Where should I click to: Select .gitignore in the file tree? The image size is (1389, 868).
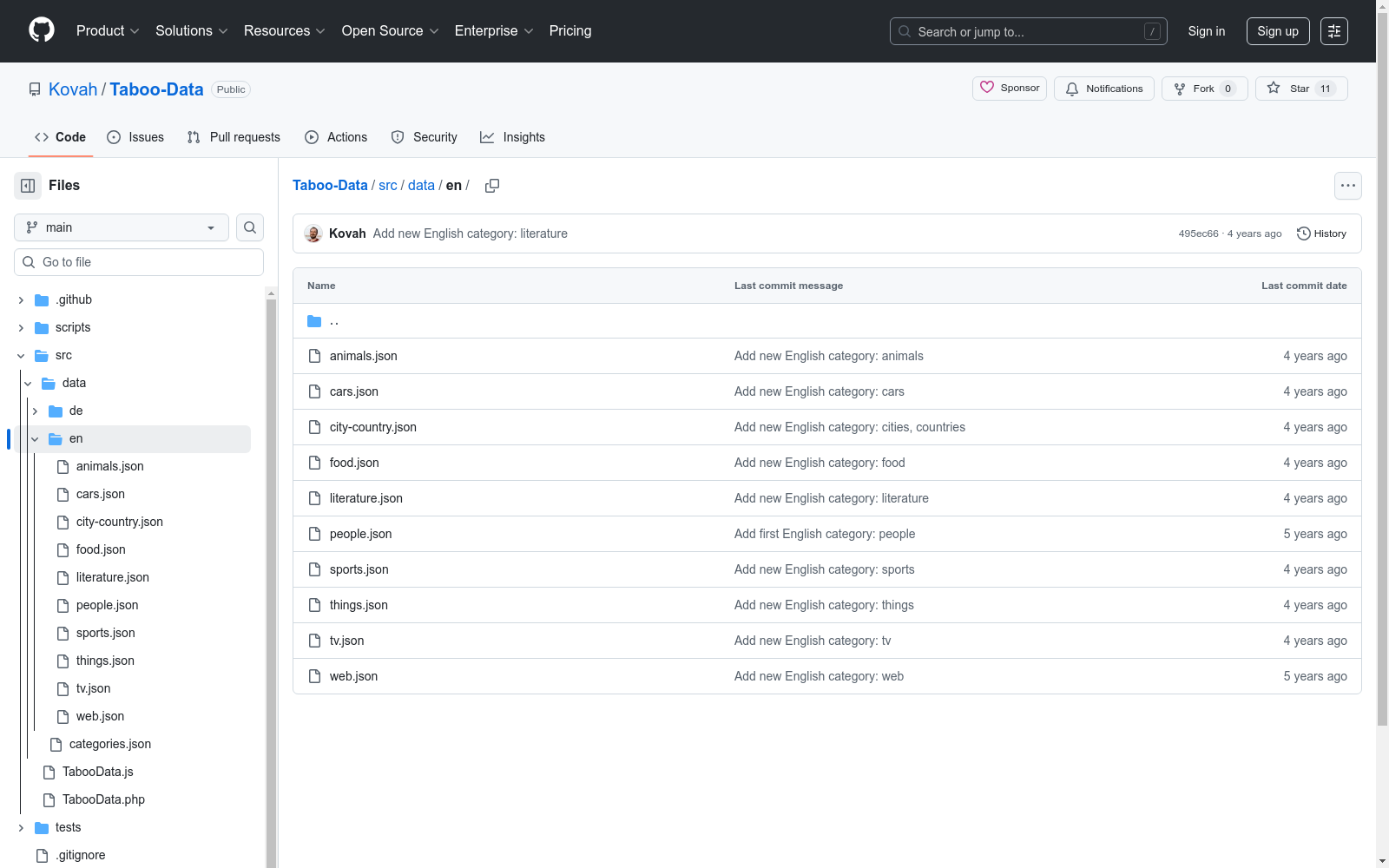[x=81, y=856]
